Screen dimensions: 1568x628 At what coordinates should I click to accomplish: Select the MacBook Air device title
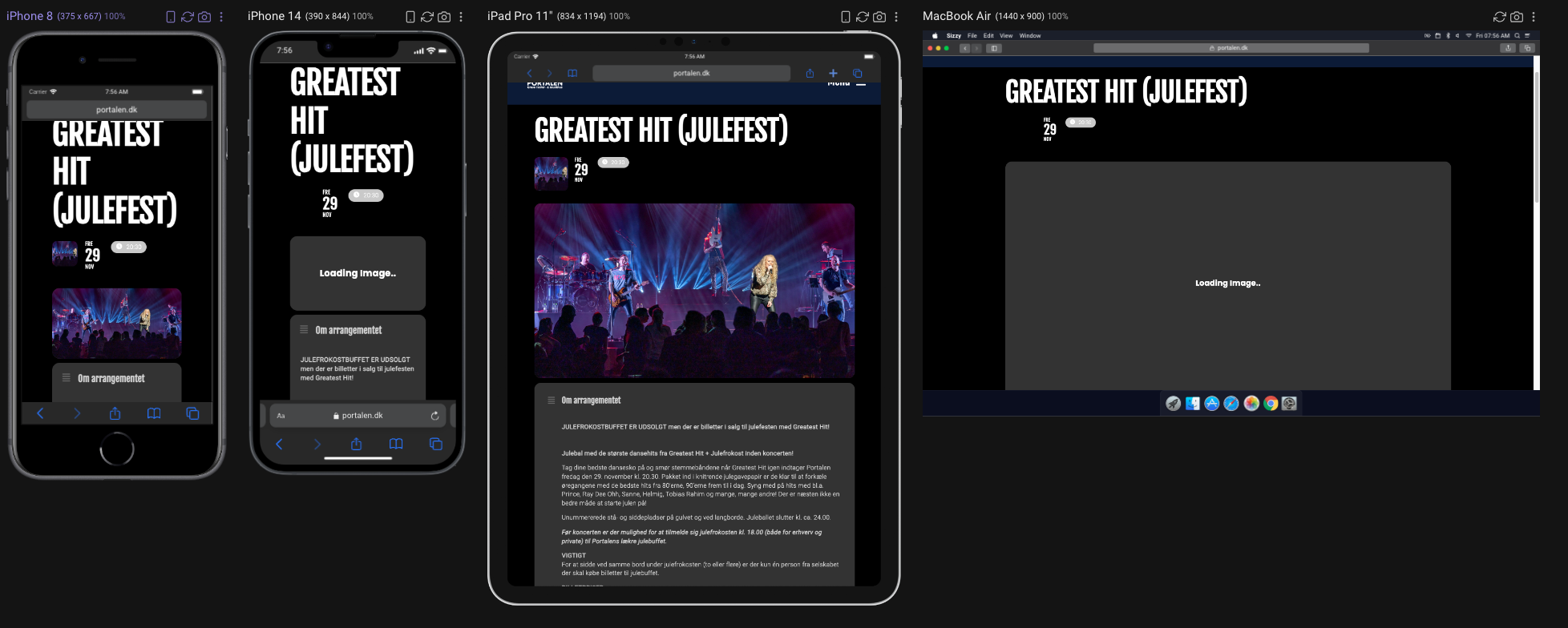[957, 16]
